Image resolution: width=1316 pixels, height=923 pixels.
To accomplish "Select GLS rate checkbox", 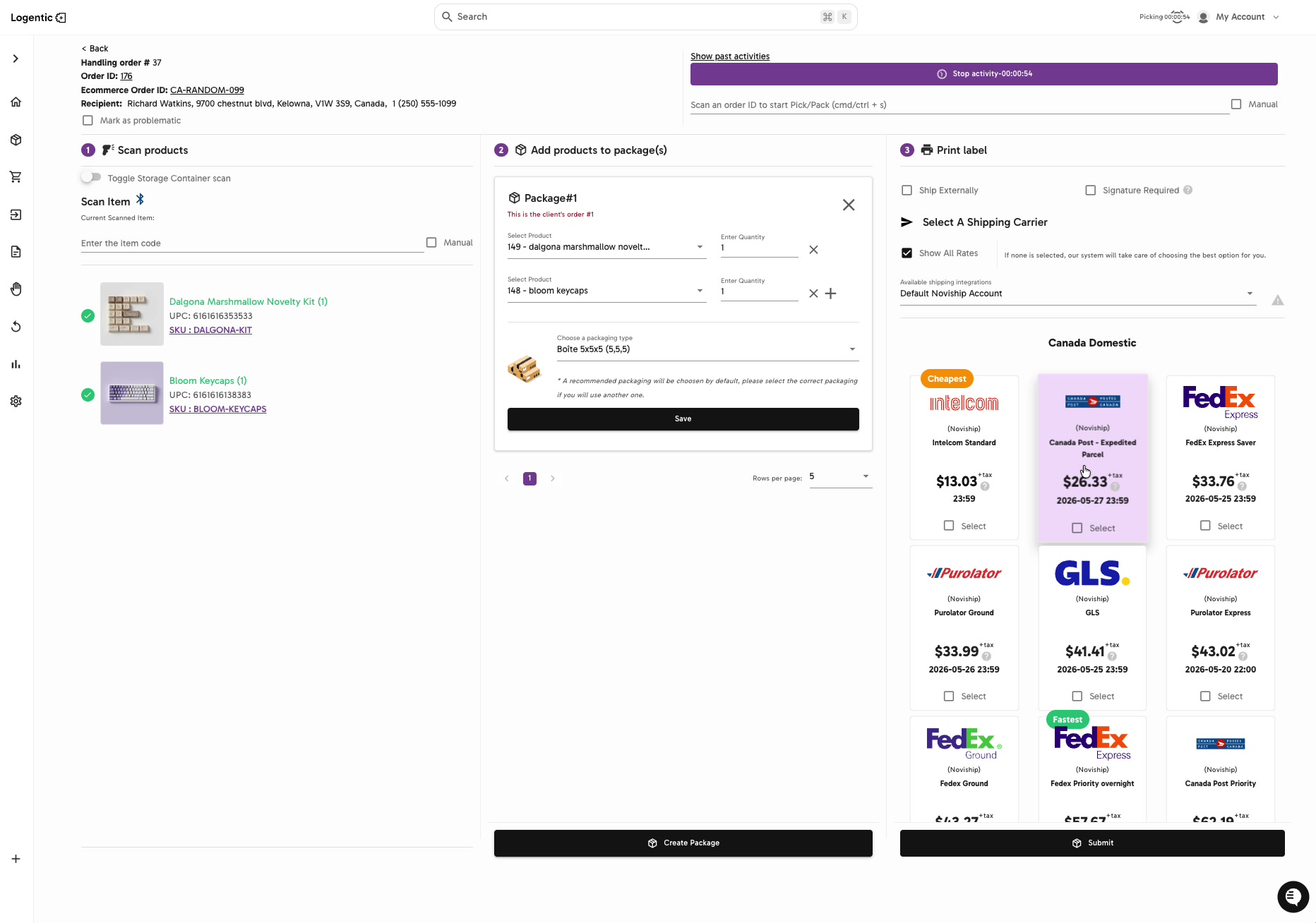I will pyautogui.click(x=1077, y=696).
